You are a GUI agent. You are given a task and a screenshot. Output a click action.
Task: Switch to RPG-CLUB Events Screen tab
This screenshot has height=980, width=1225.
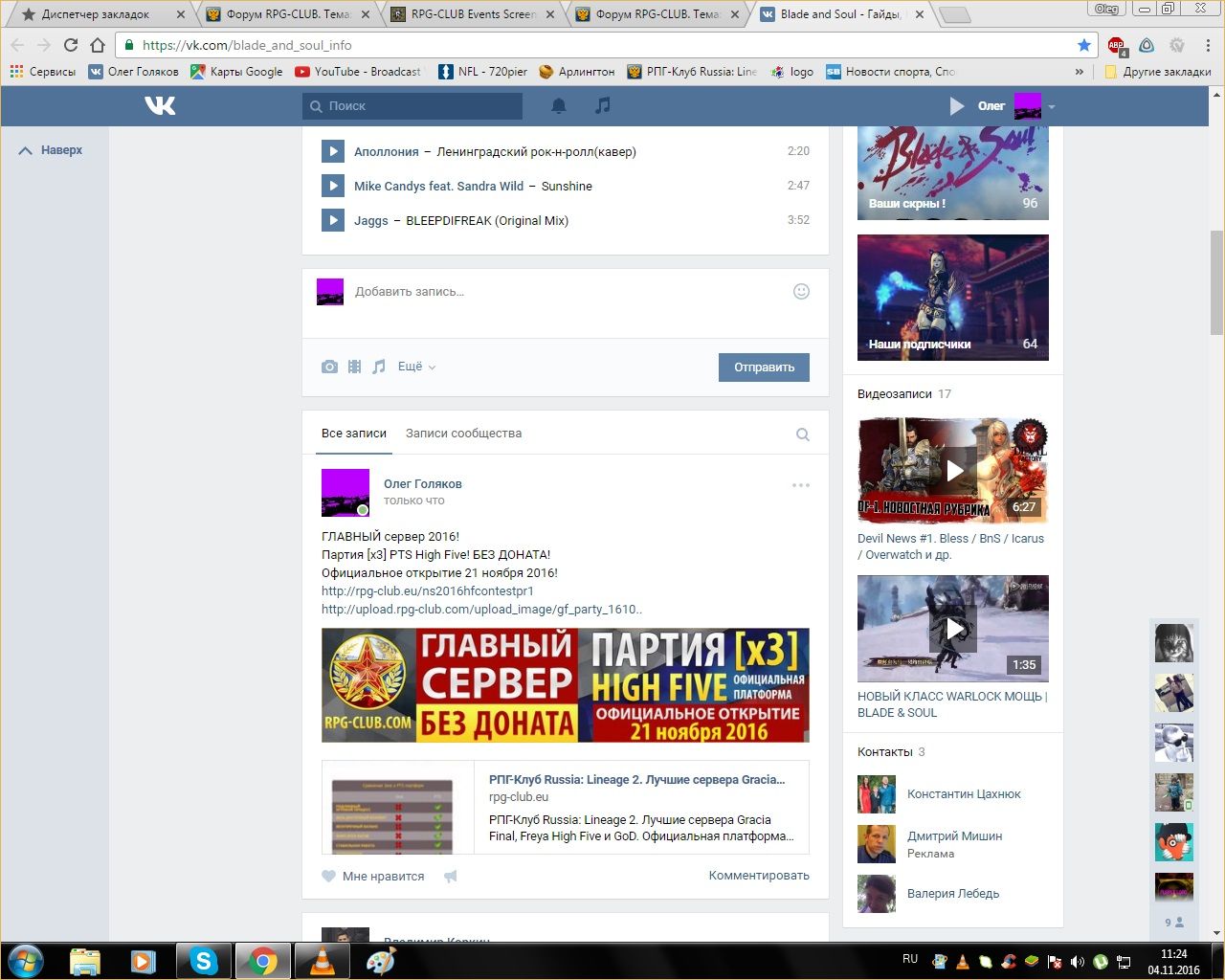[472, 14]
